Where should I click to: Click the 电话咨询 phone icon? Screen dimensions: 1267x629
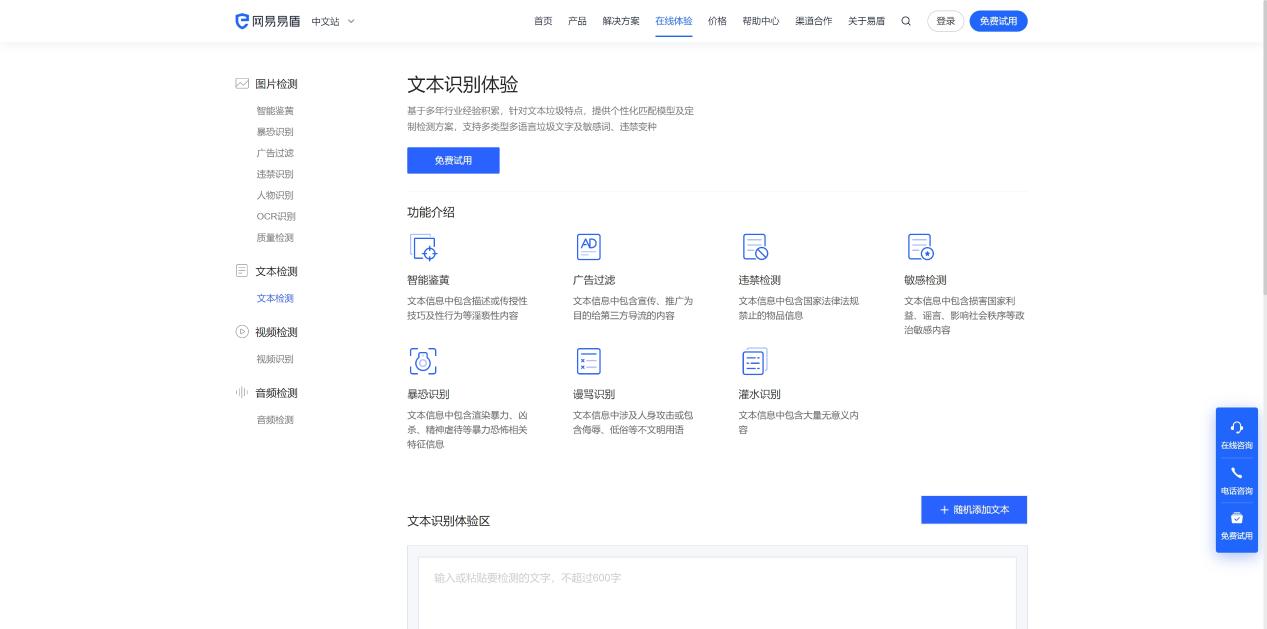1237,473
